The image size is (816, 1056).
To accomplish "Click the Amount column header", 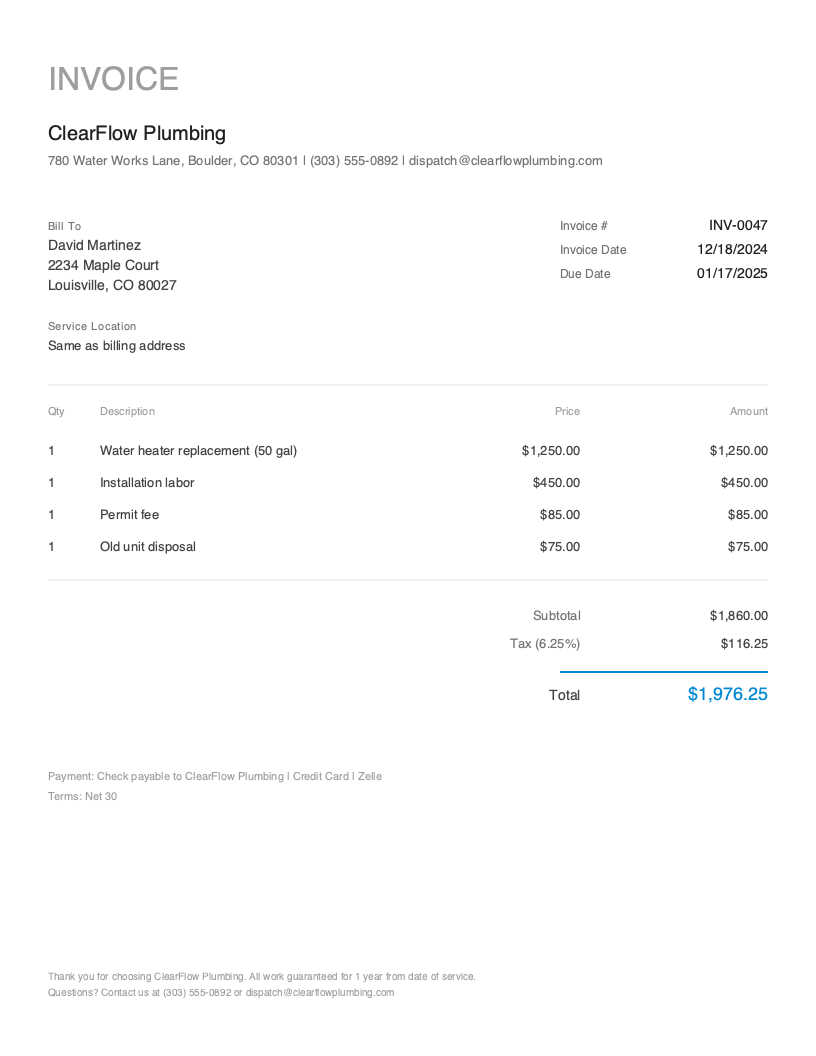I will pos(749,411).
